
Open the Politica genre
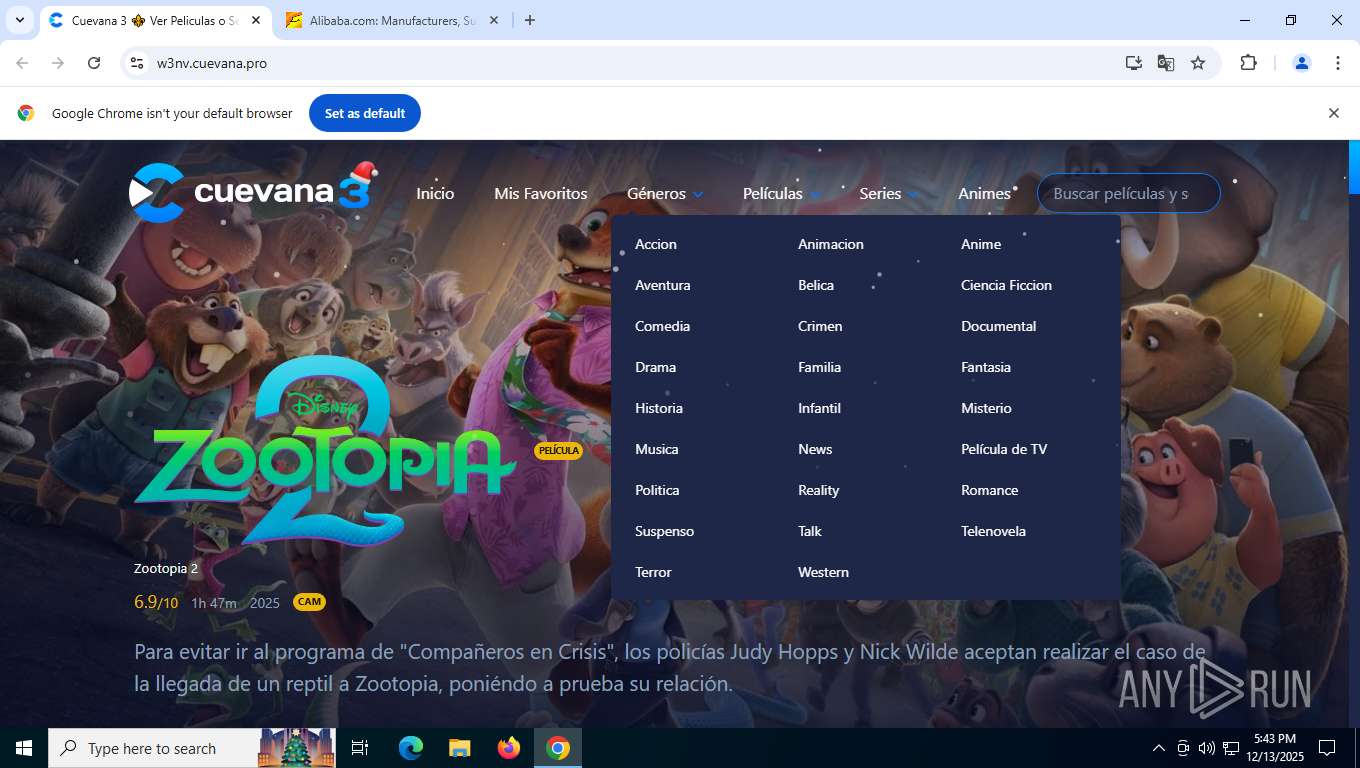(x=657, y=490)
